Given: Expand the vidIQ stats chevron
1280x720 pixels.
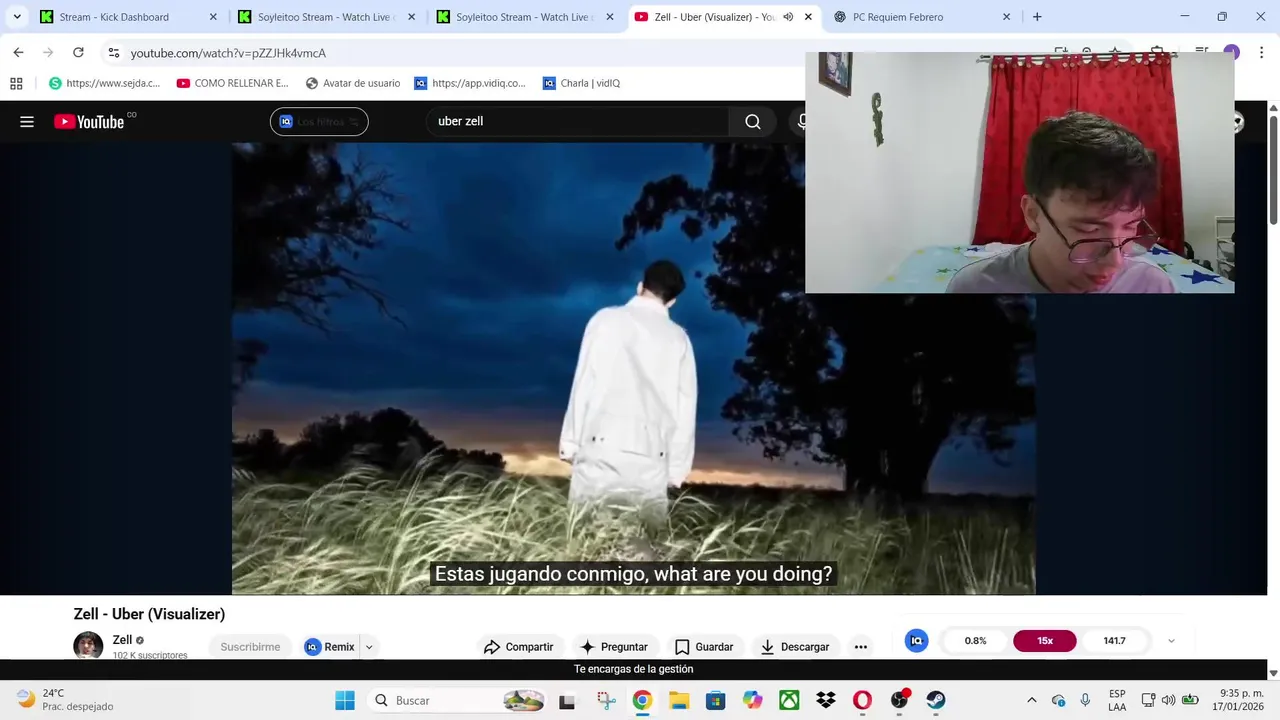Looking at the screenshot, I should [1171, 641].
